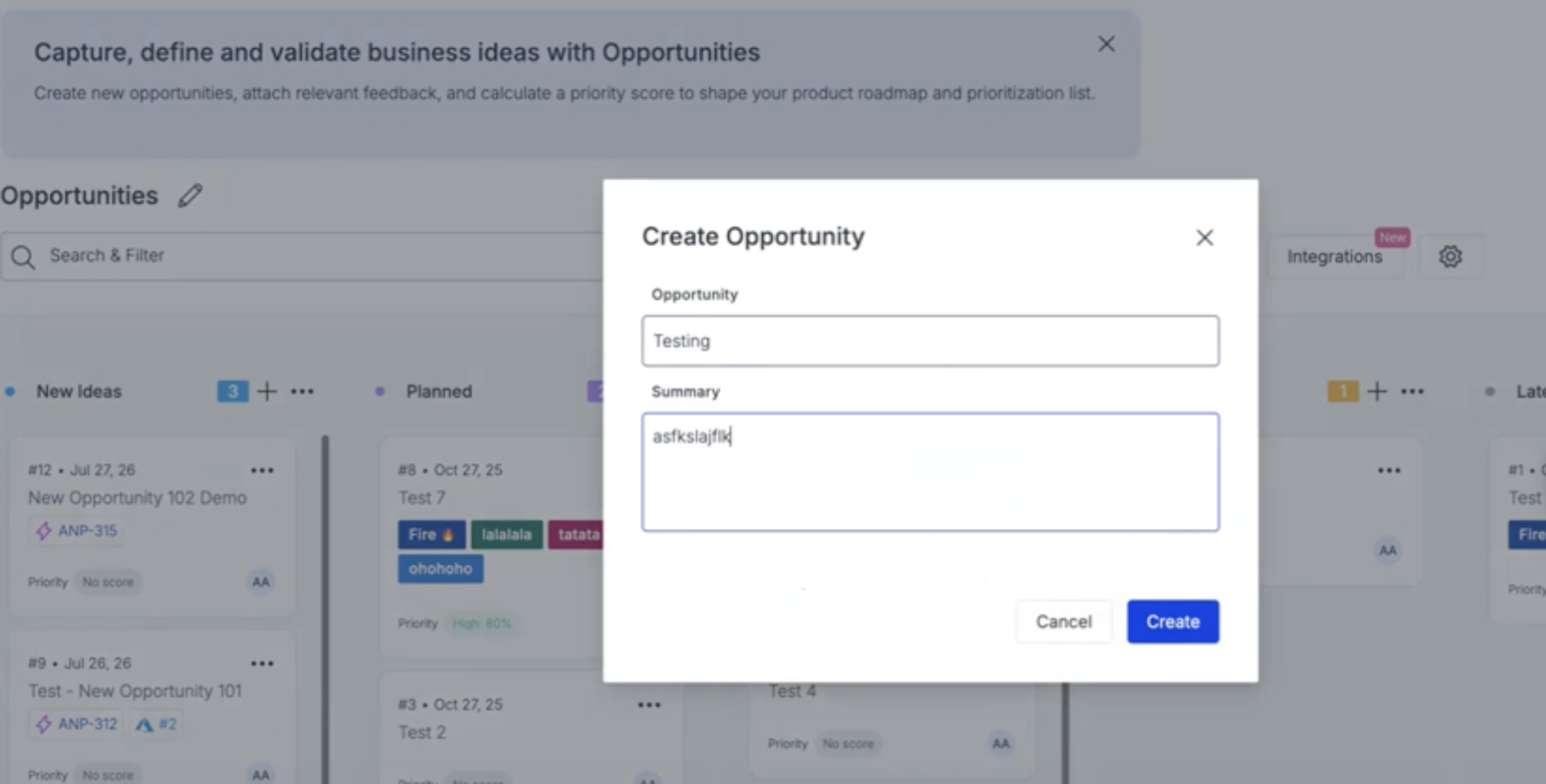
Task: Click the ANP-312 linked issue badge
Action: pos(77,724)
